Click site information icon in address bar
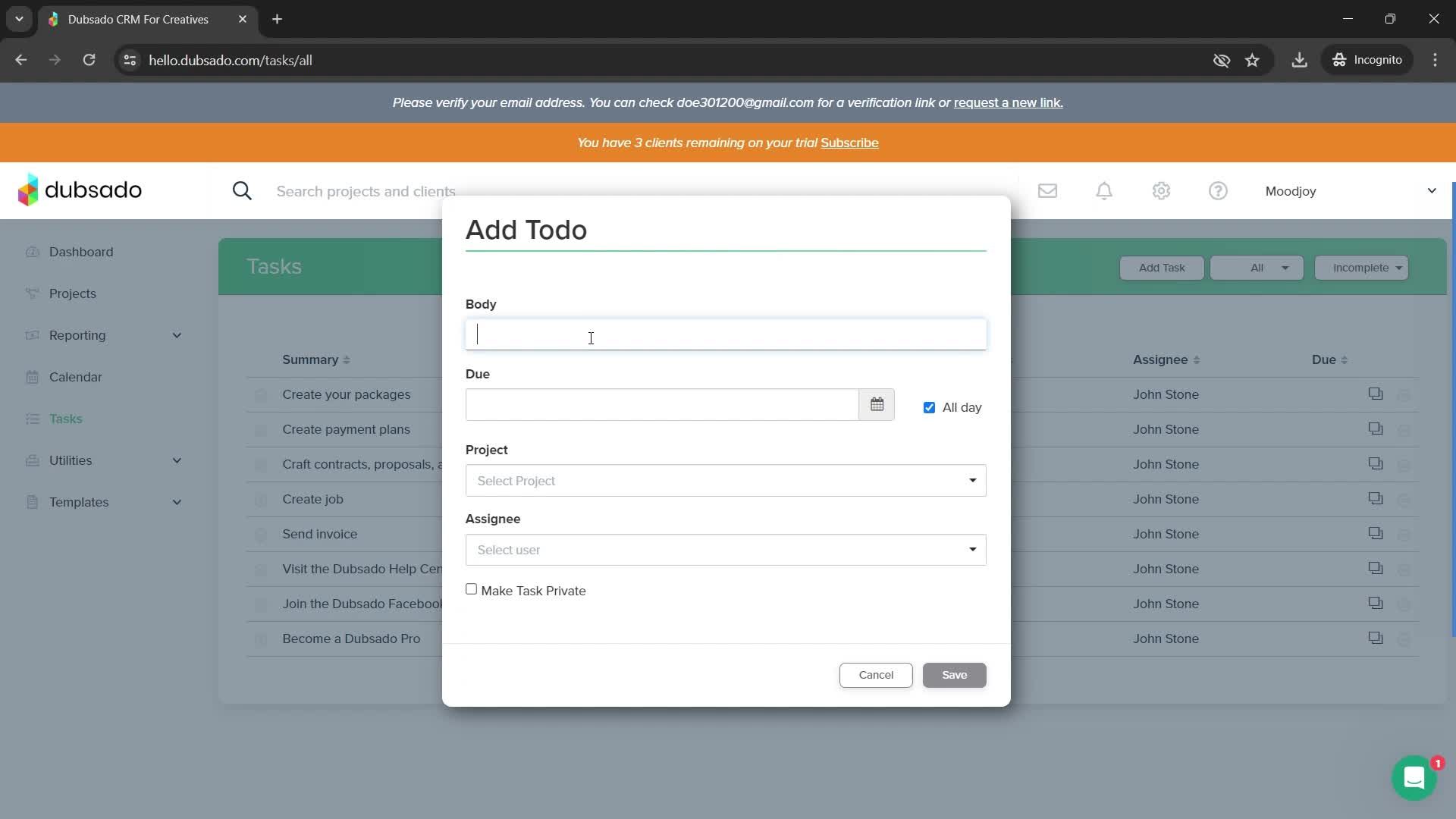 (x=130, y=60)
